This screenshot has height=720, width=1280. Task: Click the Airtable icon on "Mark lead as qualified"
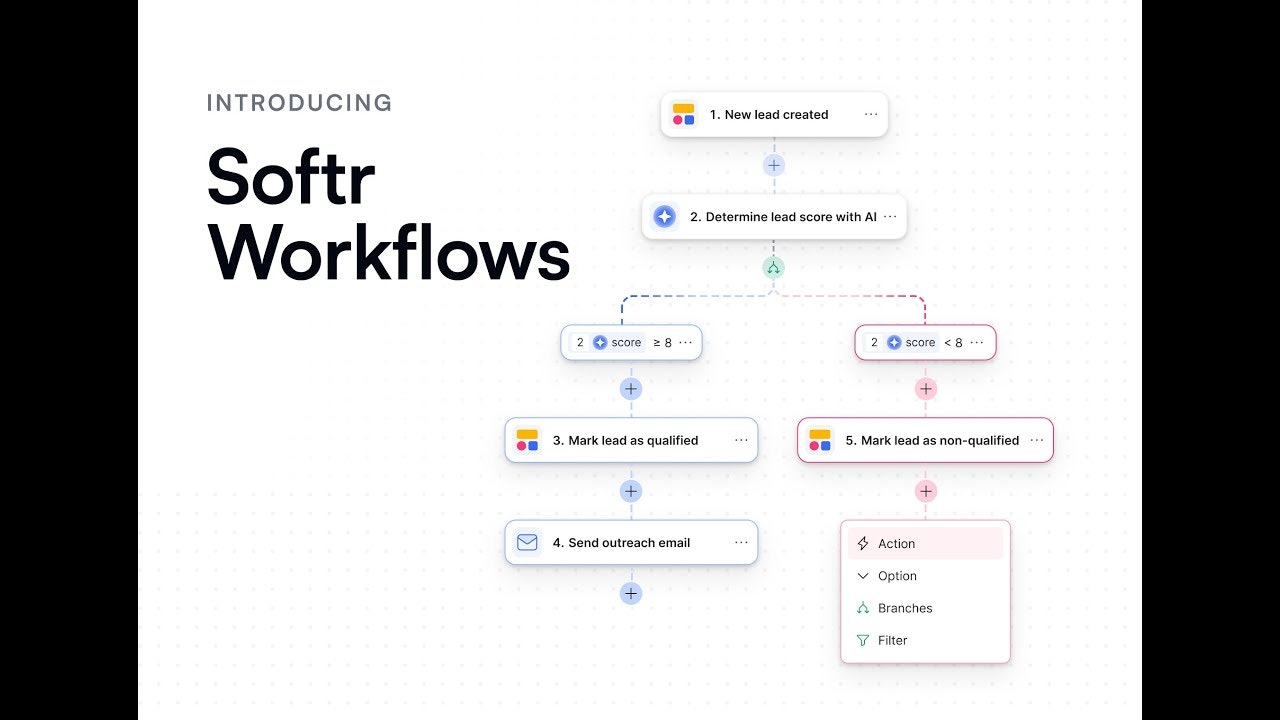coord(527,440)
